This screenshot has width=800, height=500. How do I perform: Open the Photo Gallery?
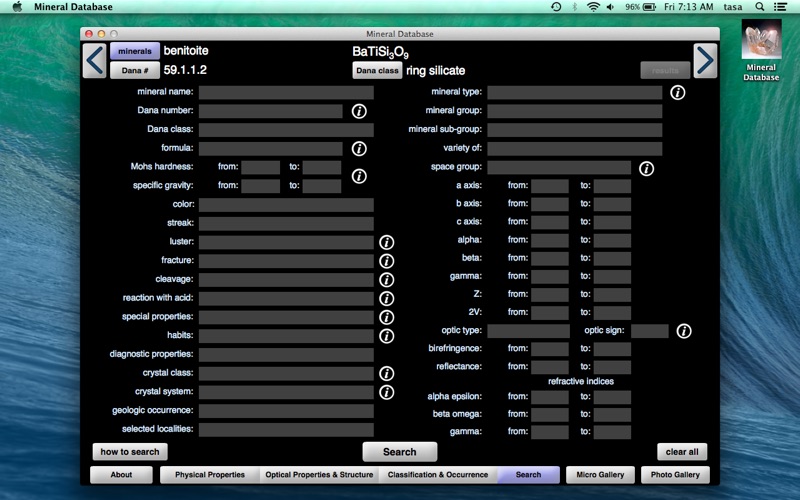[x=675, y=474]
